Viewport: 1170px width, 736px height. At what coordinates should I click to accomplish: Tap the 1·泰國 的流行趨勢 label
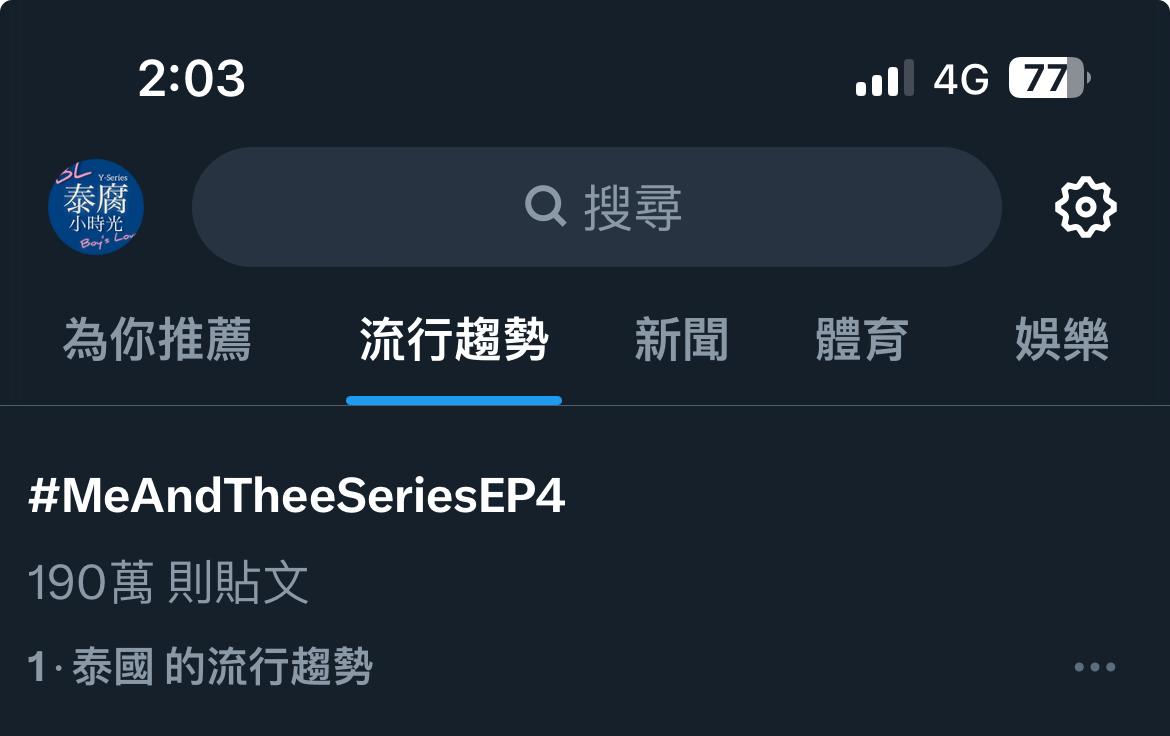200,666
